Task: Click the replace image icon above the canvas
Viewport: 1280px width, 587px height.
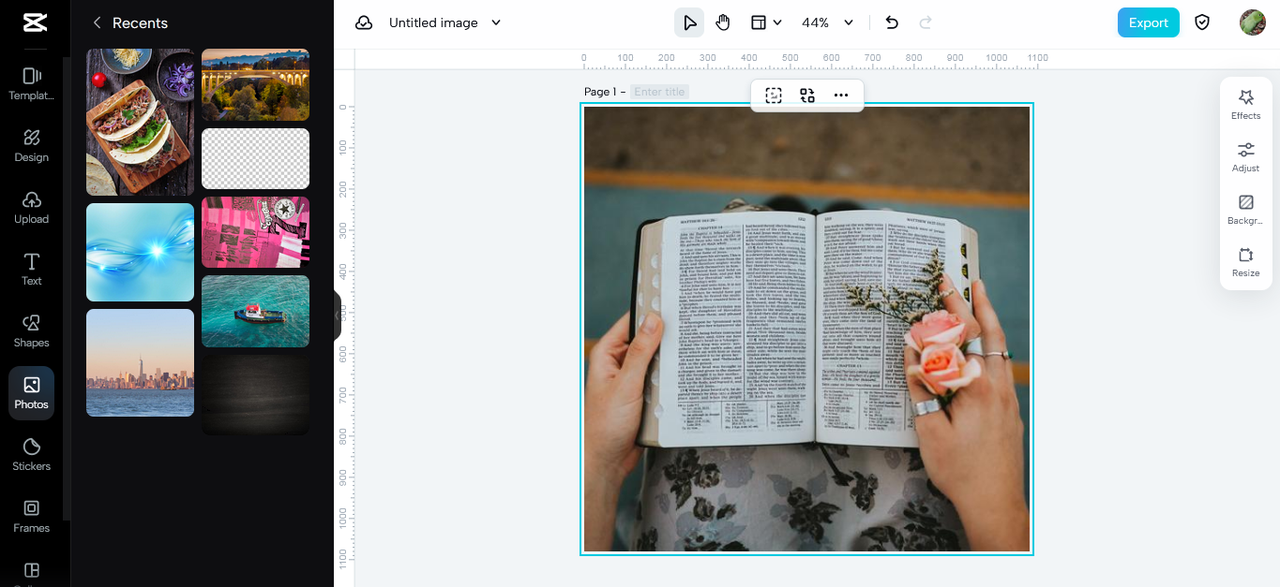Action: point(807,95)
